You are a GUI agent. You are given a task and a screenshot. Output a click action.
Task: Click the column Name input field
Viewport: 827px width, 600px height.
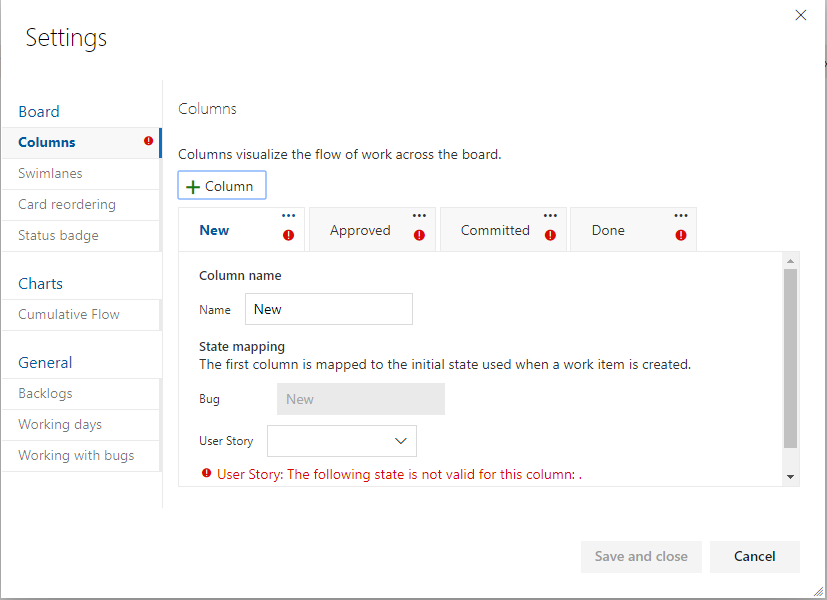329,309
